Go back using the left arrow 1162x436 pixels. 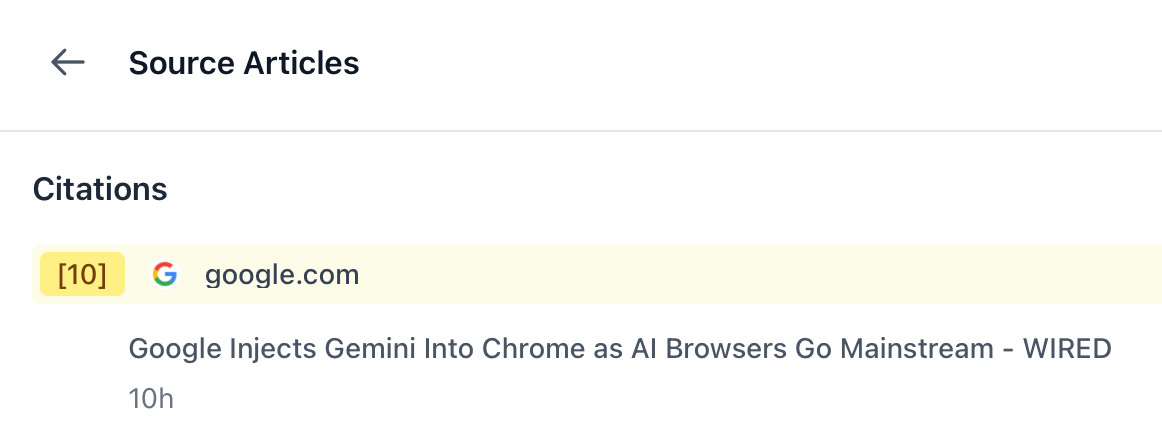click(67, 63)
